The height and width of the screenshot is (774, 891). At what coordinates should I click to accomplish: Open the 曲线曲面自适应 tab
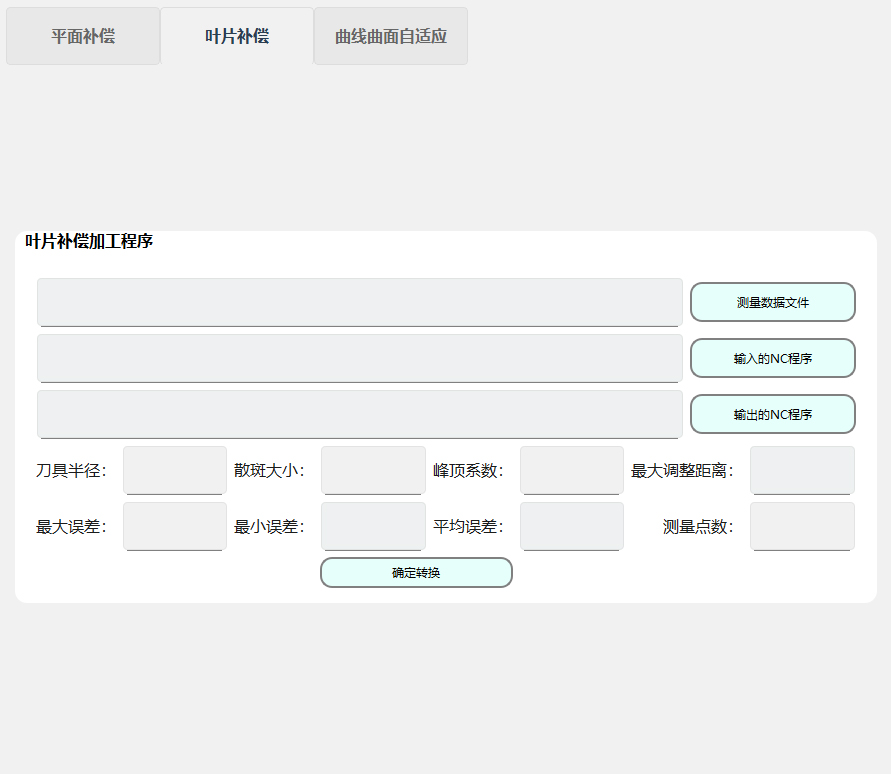click(x=391, y=37)
